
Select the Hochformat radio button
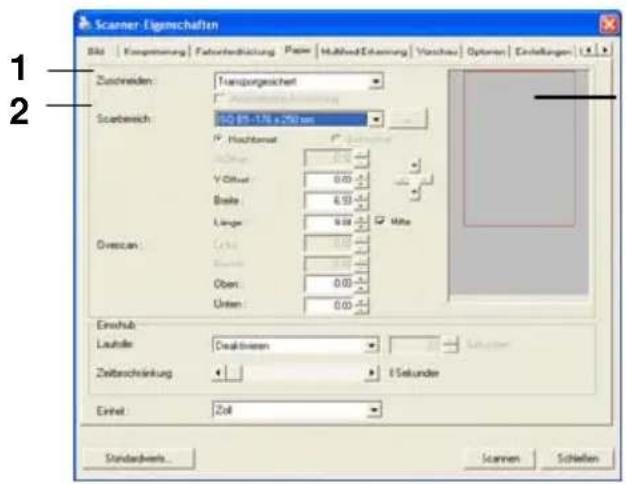219,139
